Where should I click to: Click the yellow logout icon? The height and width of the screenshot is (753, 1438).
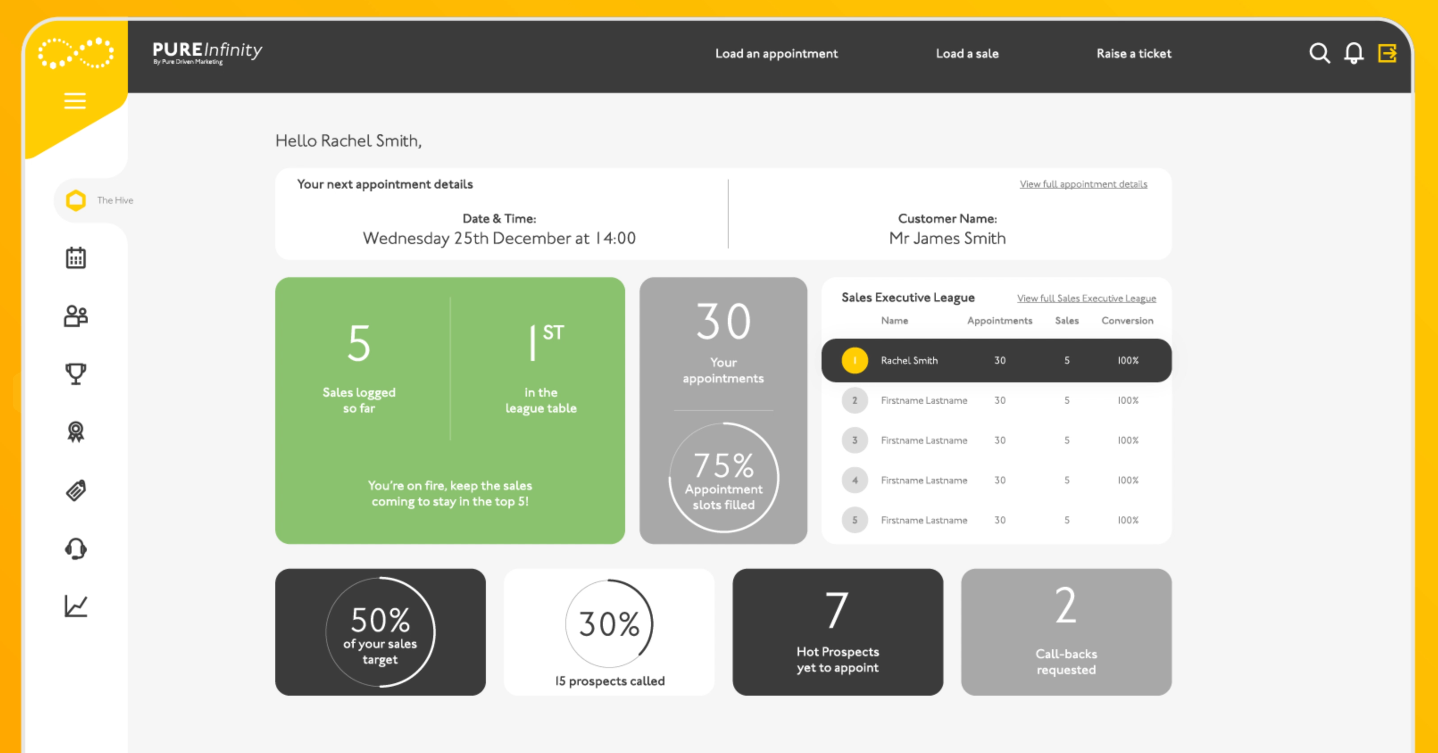(x=1387, y=54)
